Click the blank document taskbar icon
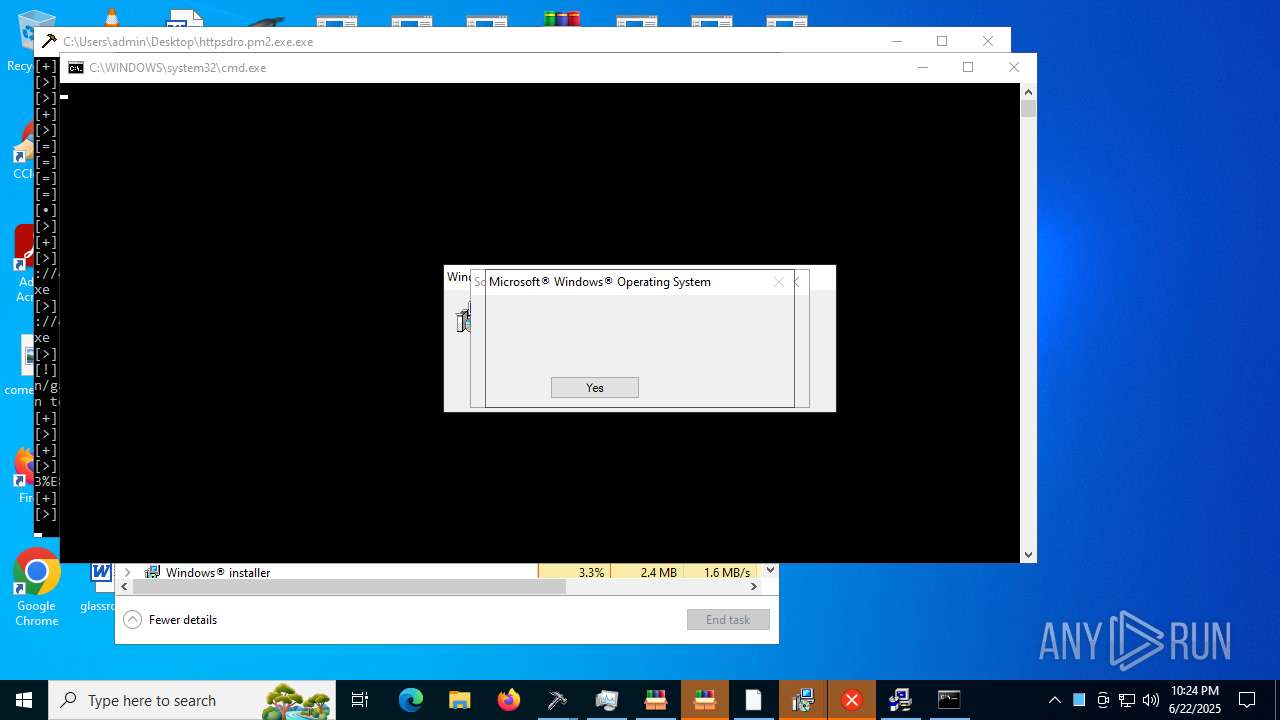1280x720 pixels. 753,700
